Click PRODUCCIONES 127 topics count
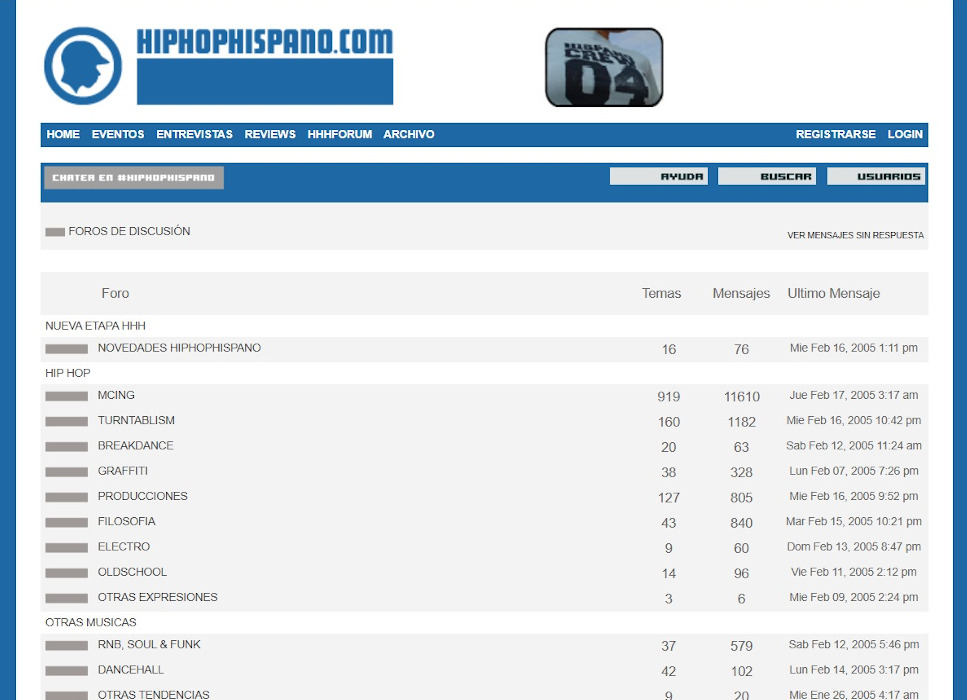The height and width of the screenshot is (700, 967). click(669, 498)
